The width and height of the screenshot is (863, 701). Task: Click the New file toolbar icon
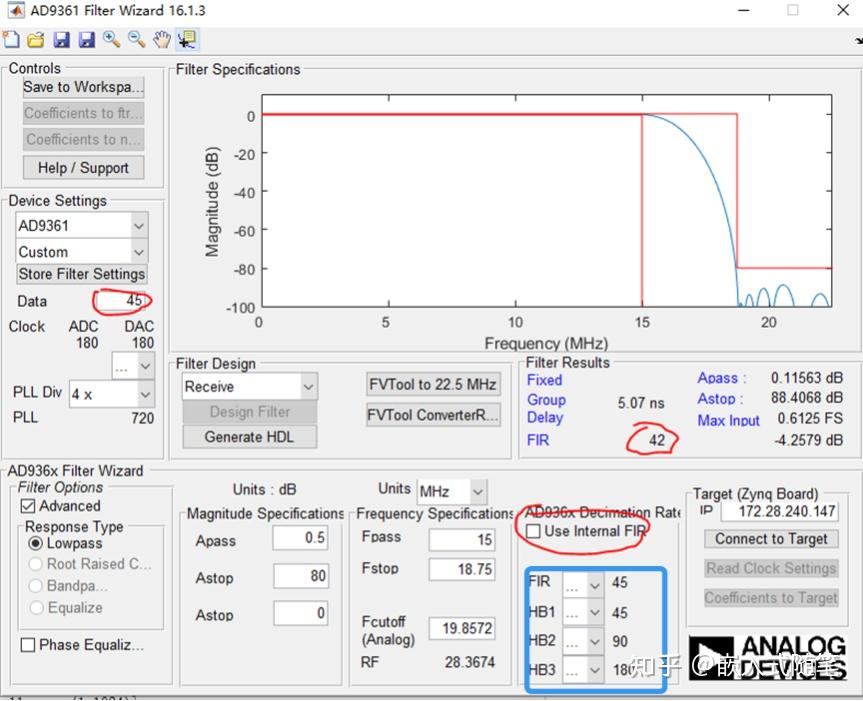[11, 40]
